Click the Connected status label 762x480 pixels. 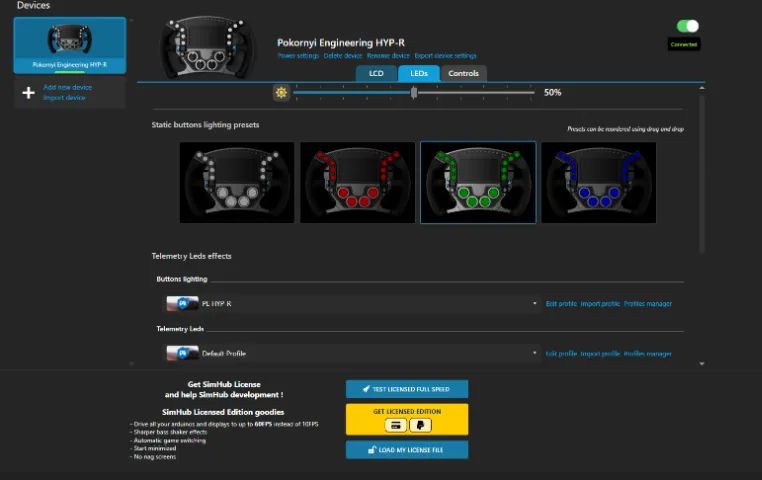coord(684,44)
